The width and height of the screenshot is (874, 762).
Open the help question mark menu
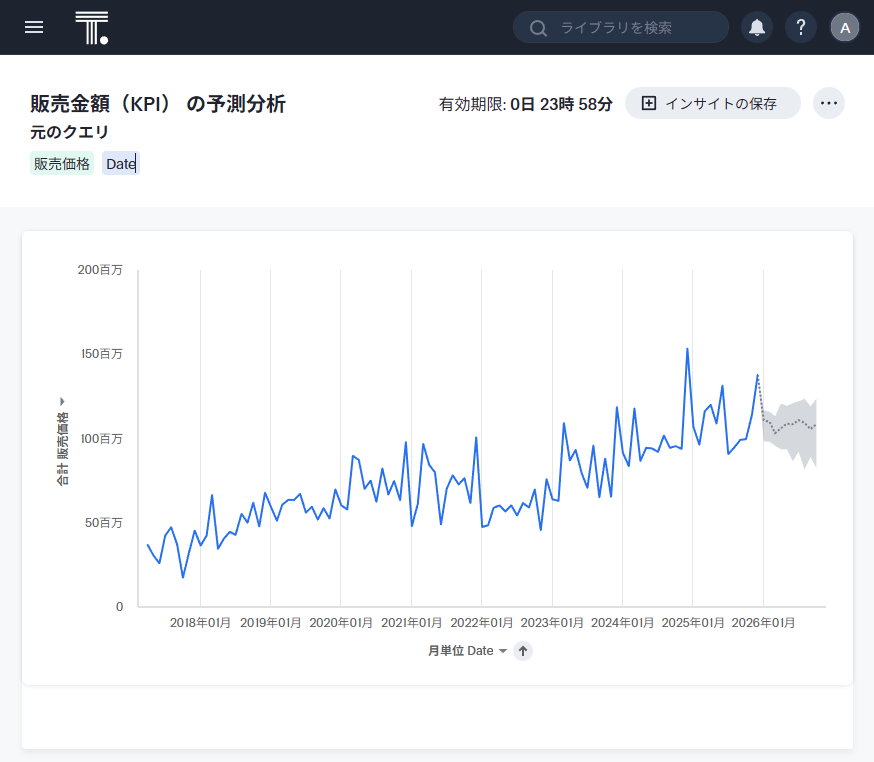(x=800, y=28)
